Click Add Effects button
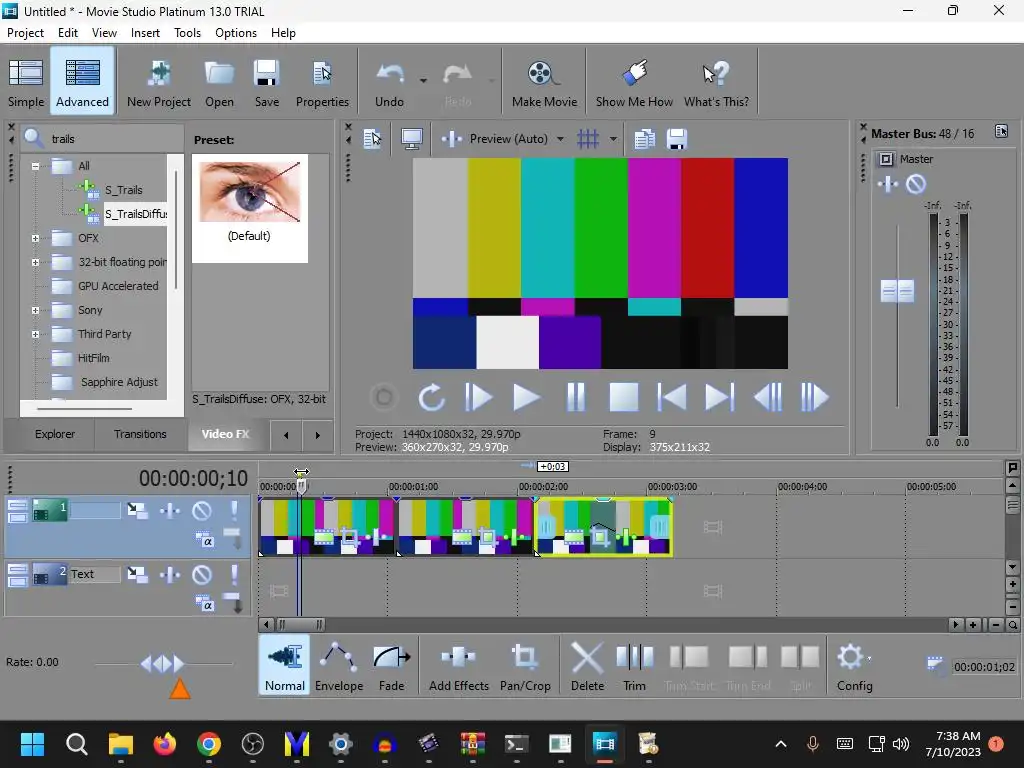This screenshot has height=768, width=1024. 458,666
